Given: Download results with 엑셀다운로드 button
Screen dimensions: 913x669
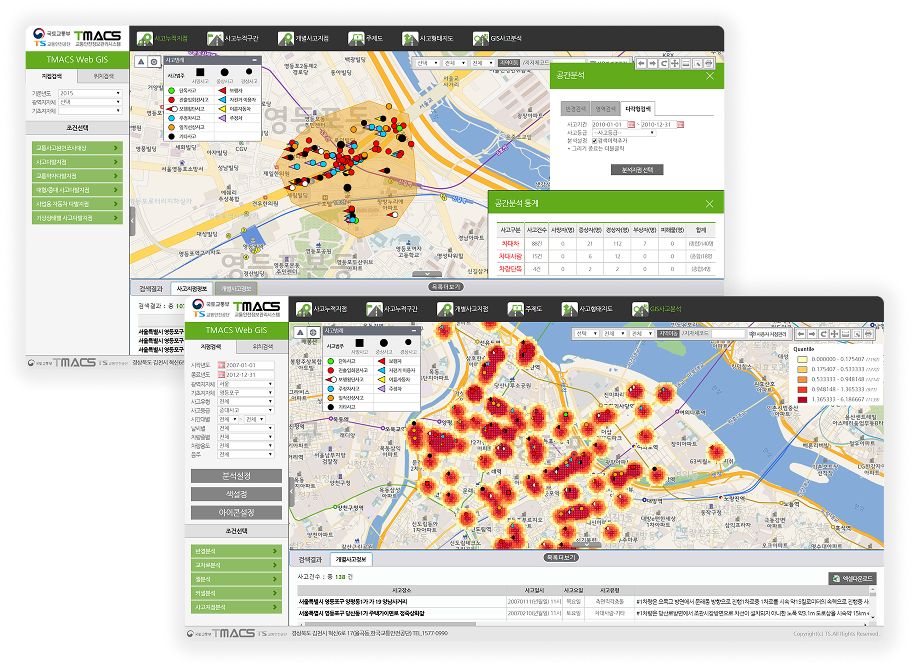Looking at the screenshot, I should coord(852,578).
